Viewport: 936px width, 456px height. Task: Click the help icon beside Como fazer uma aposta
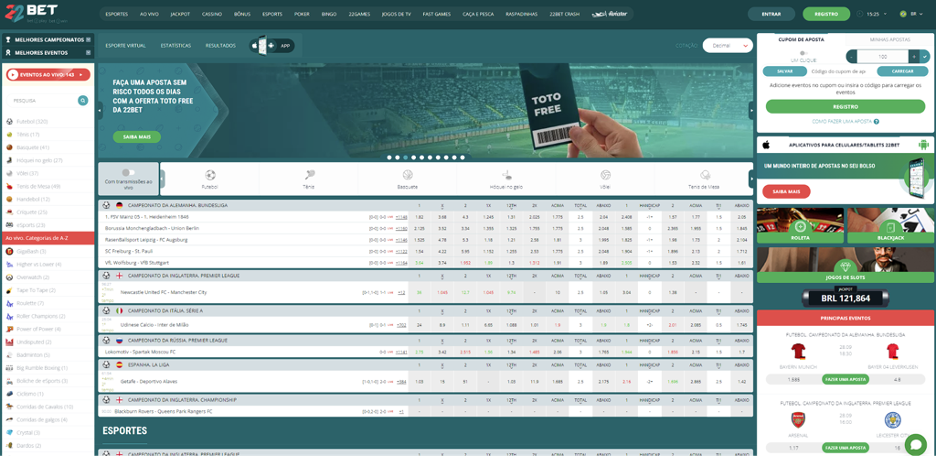[x=876, y=121]
